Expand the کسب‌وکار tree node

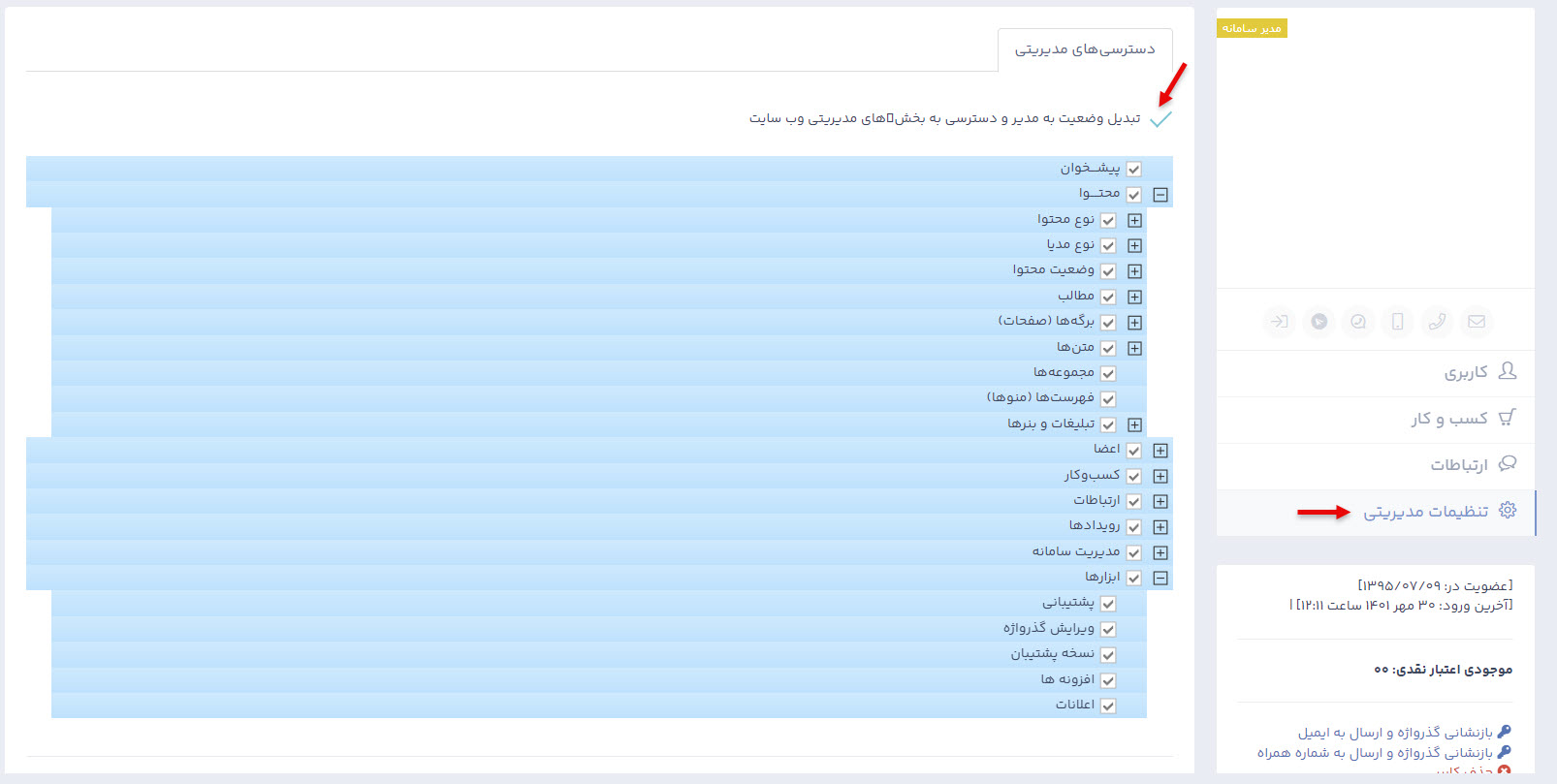point(1160,476)
